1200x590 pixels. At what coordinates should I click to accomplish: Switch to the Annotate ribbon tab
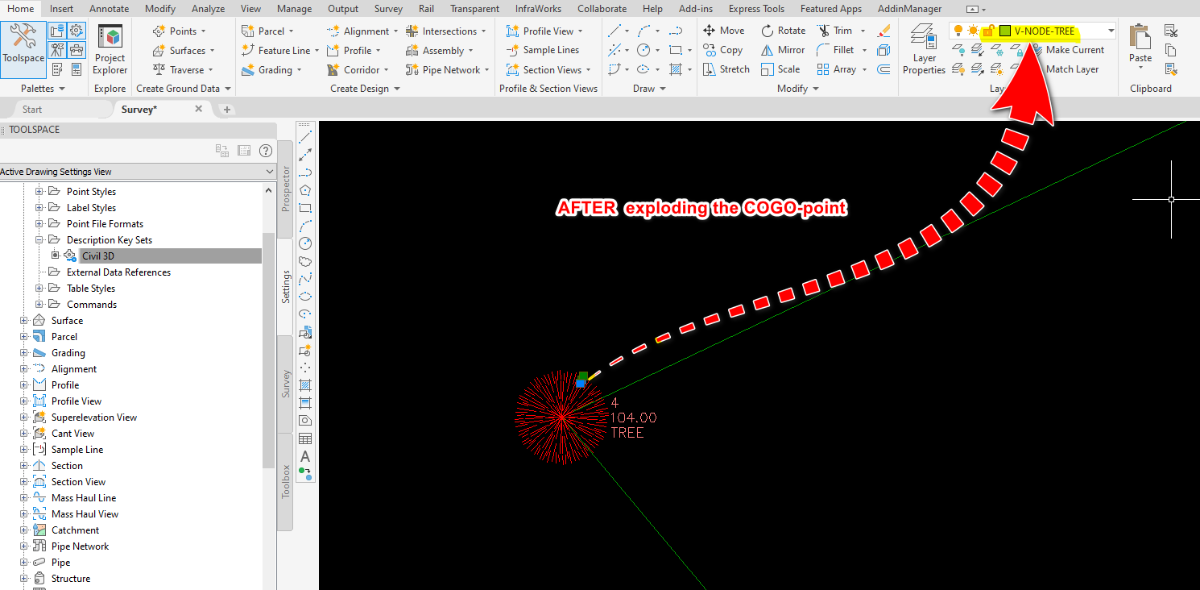pyautogui.click(x=108, y=8)
